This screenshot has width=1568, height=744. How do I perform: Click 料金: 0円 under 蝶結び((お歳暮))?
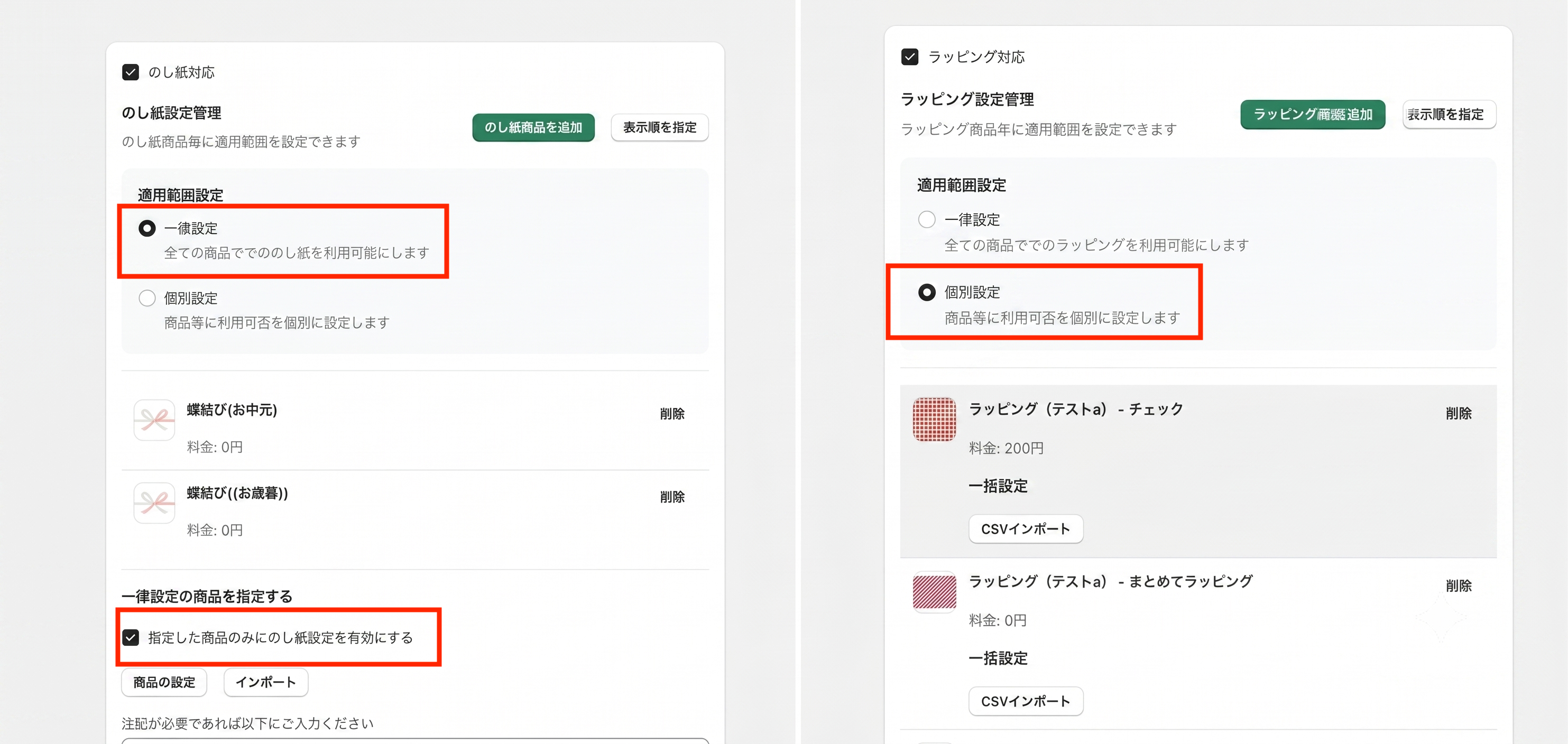coord(215,530)
